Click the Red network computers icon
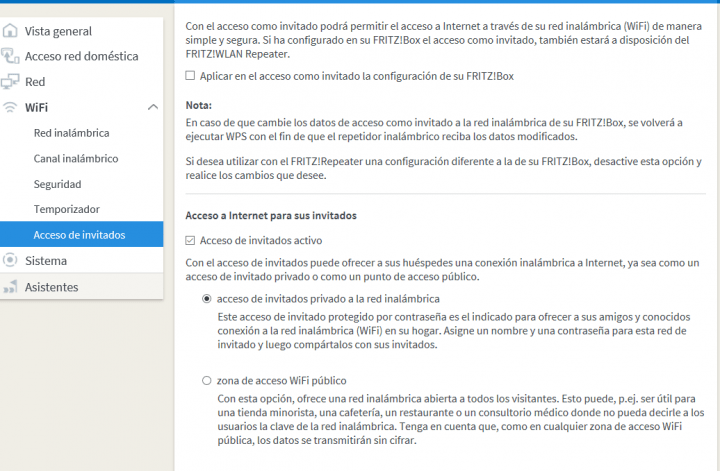Image resolution: width=720 pixels, height=471 pixels. tap(10, 82)
